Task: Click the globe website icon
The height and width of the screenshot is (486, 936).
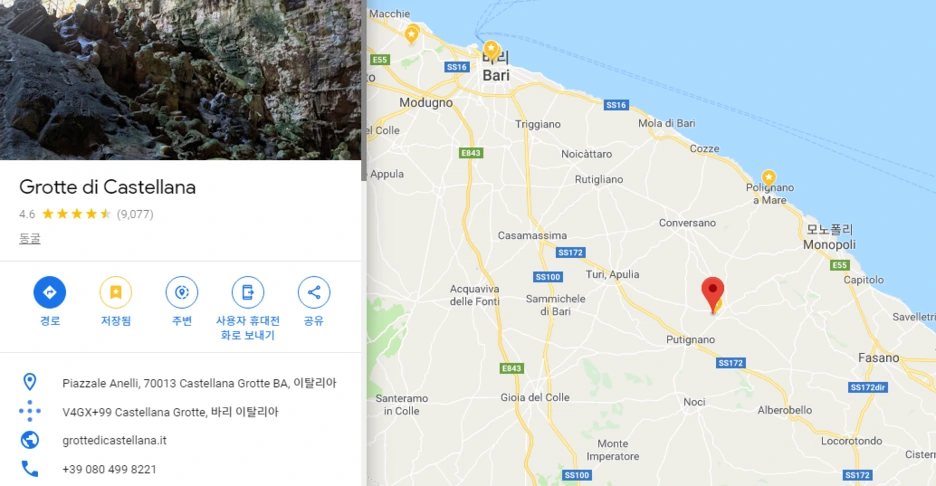Action: [x=29, y=440]
